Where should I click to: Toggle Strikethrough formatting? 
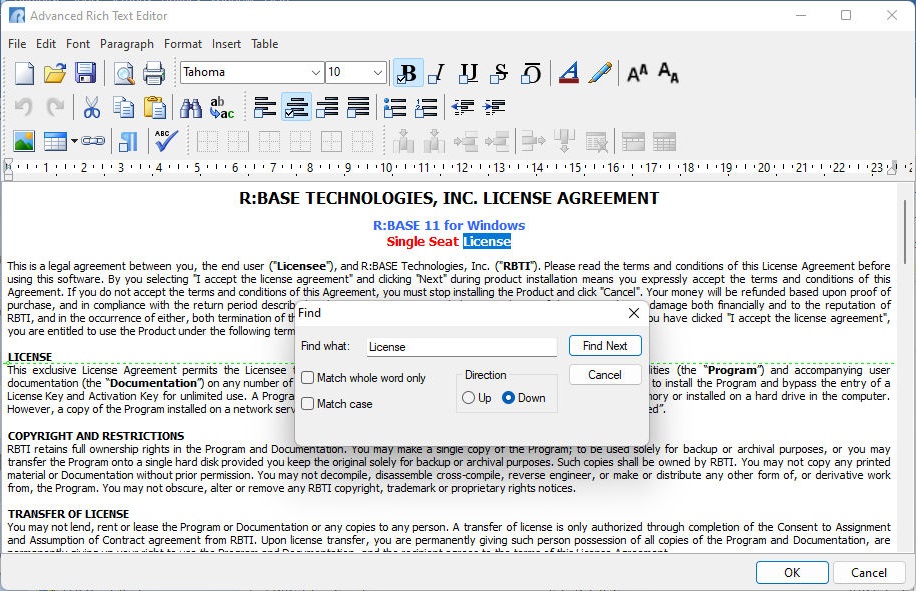click(499, 73)
